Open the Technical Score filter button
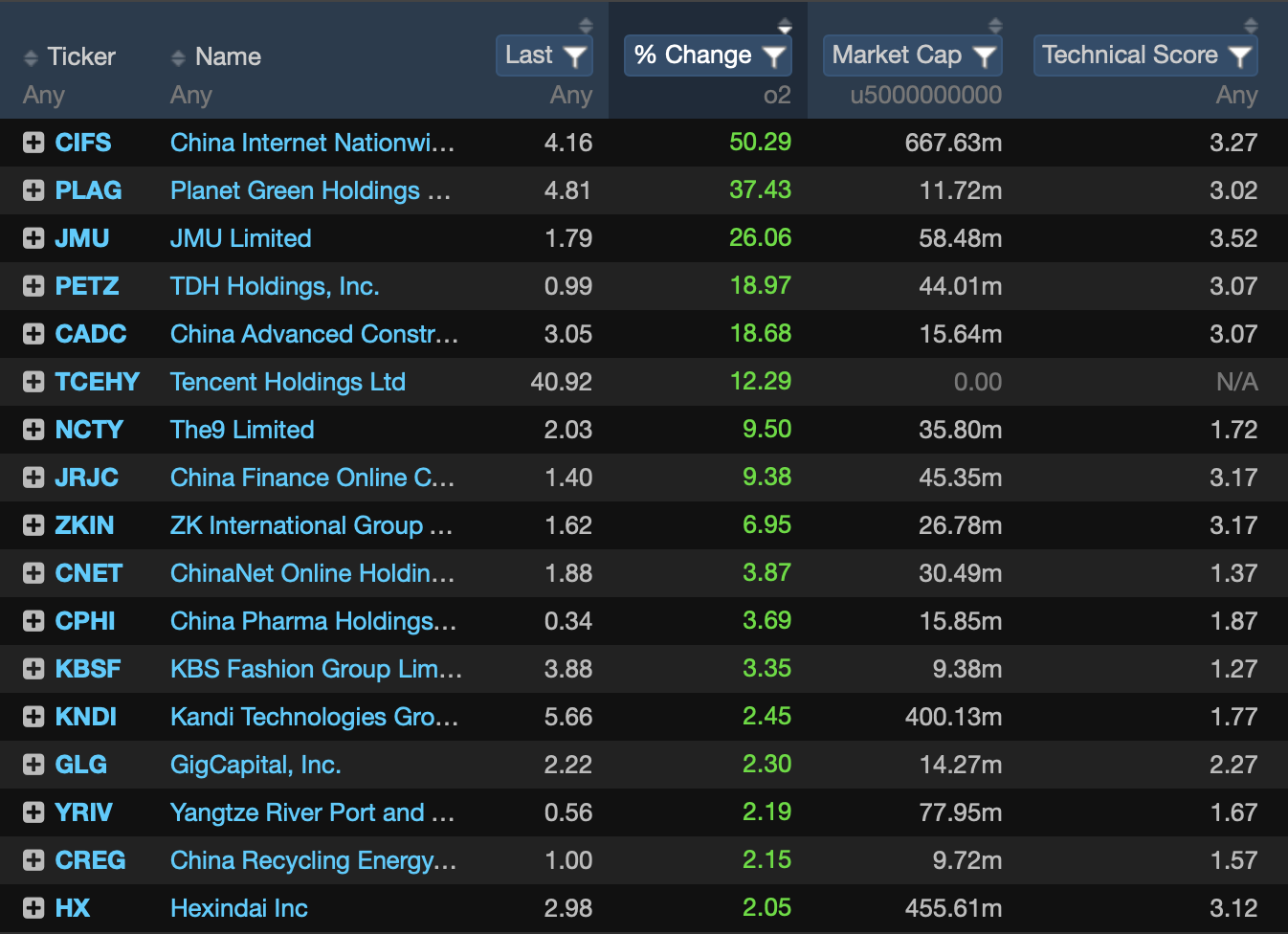The width and height of the screenshot is (1288, 934). click(x=1145, y=56)
